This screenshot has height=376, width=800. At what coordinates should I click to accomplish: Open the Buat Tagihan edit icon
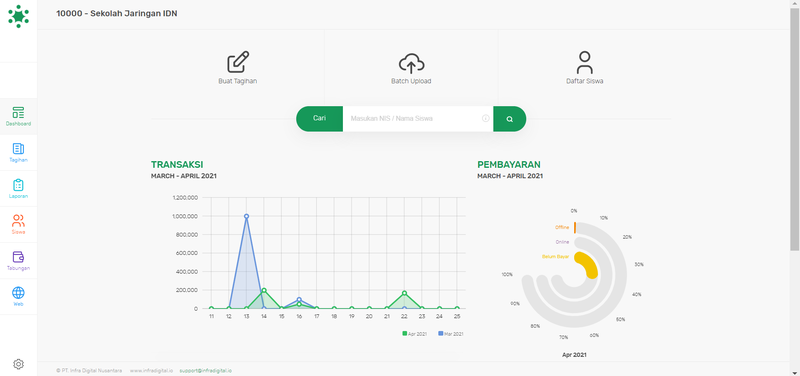tap(238, 62)
